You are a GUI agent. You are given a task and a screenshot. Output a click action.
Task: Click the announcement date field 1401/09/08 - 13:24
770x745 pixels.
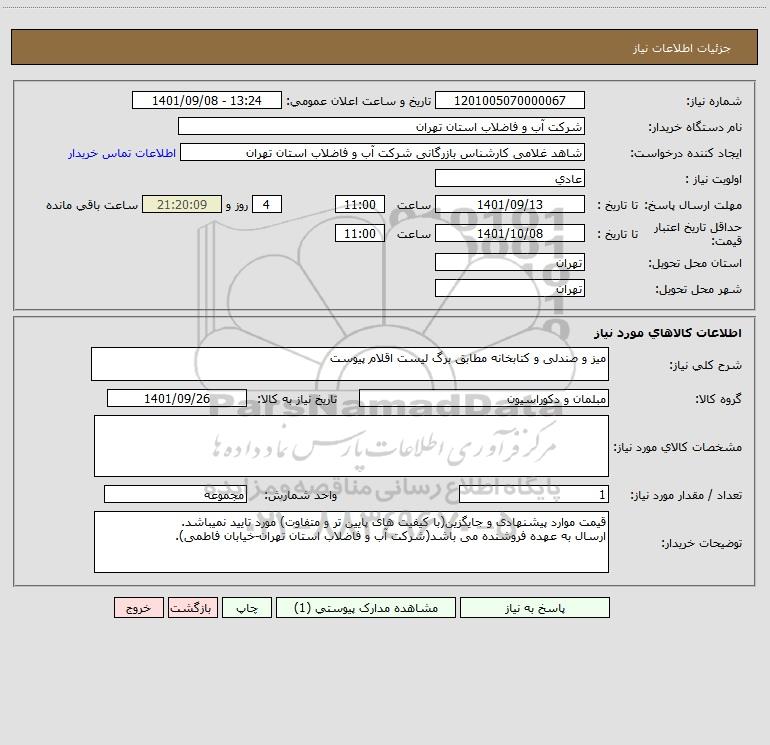pyautogui.click(x=207, y=100)
